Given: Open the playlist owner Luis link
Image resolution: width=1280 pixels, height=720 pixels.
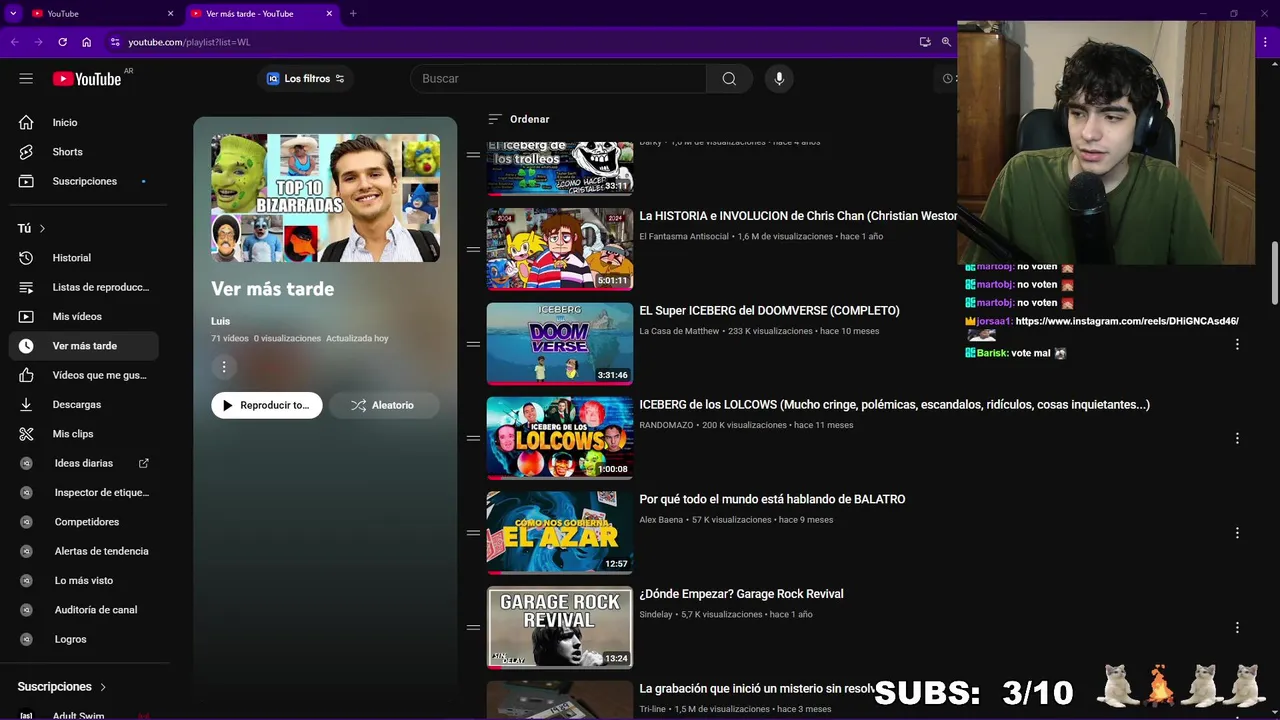Looking at the screenshot, I should (x=220, y=321).
